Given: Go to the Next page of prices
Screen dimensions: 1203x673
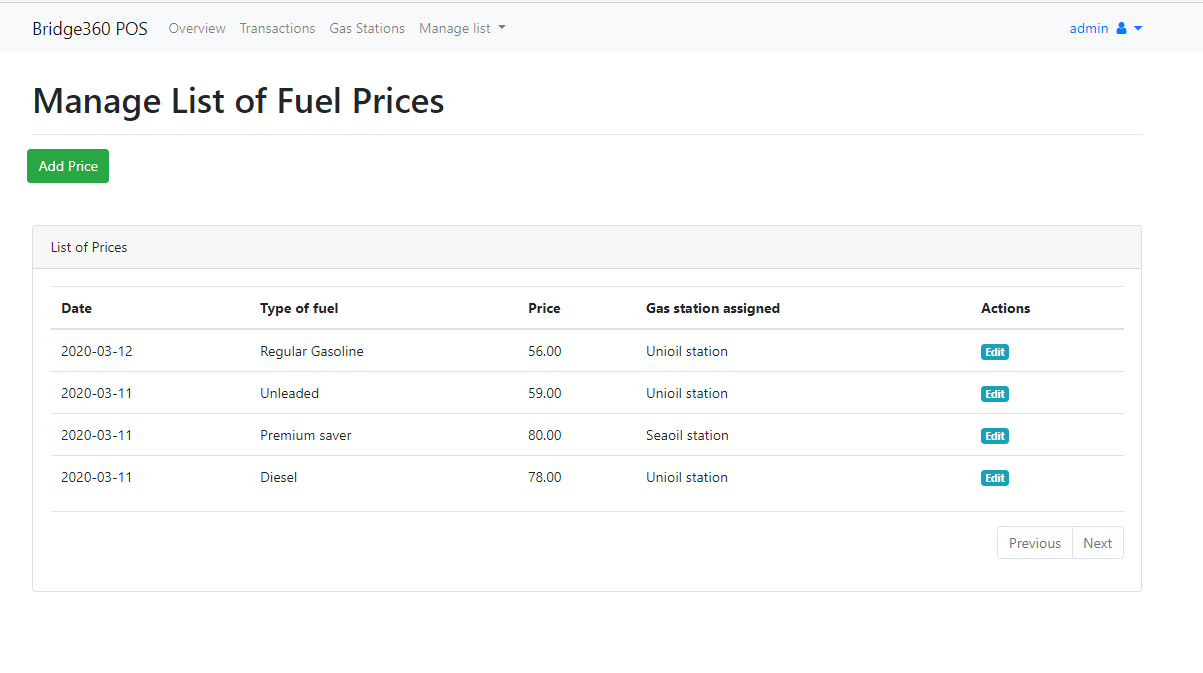Looking at the screenshot, I should tap(1097, 543).
